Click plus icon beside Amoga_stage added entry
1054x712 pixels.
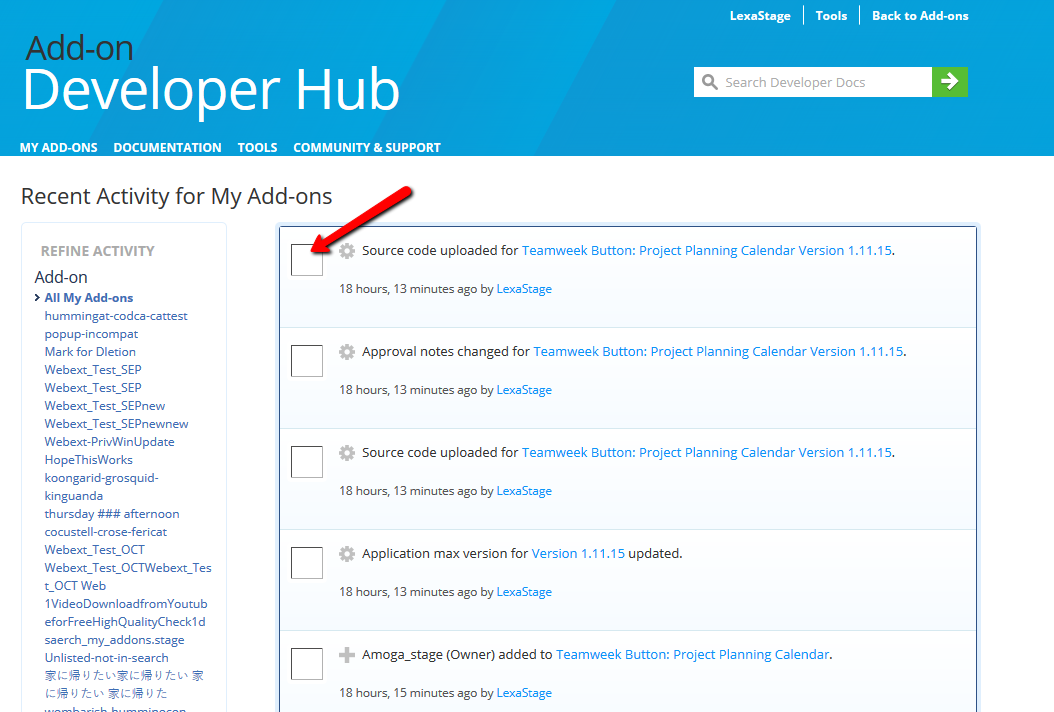347,654
